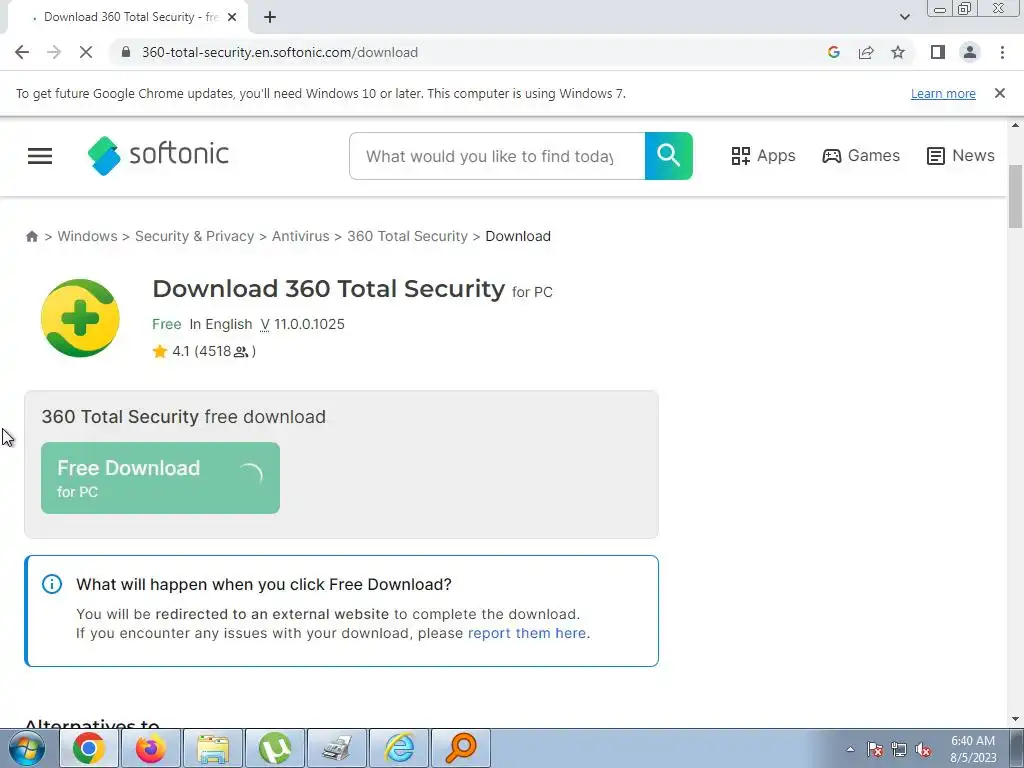Open the Apps section
Image resolution: width=1024 pixels, height=768 pixels.
[763, 155]
